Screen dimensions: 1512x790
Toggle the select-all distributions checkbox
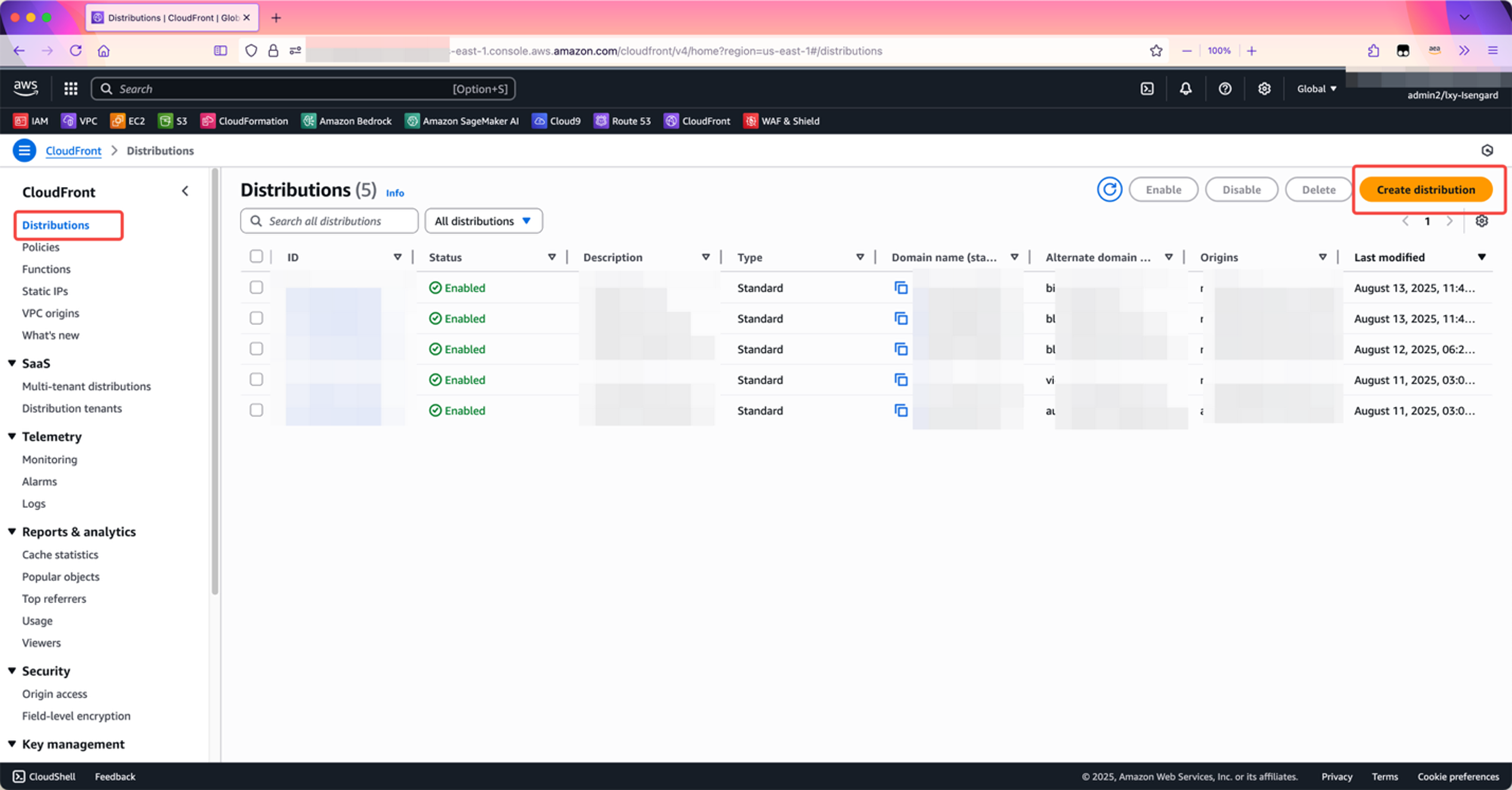pyautogui.click(x=256, y=256)
